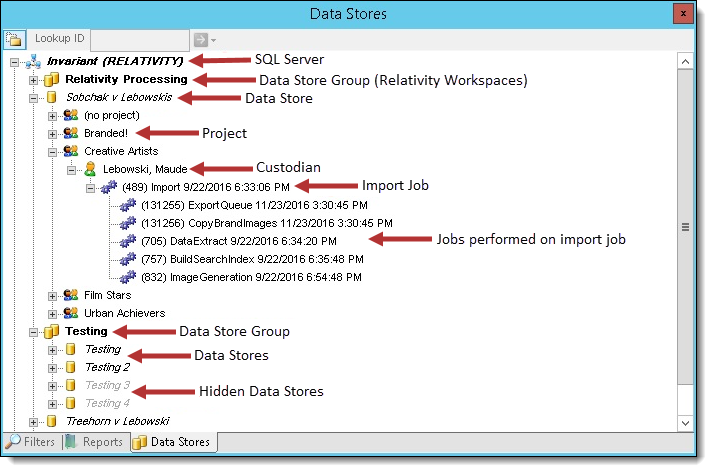Click the gear icon of BuildSearchIndex job

click(x=128, y=259)
